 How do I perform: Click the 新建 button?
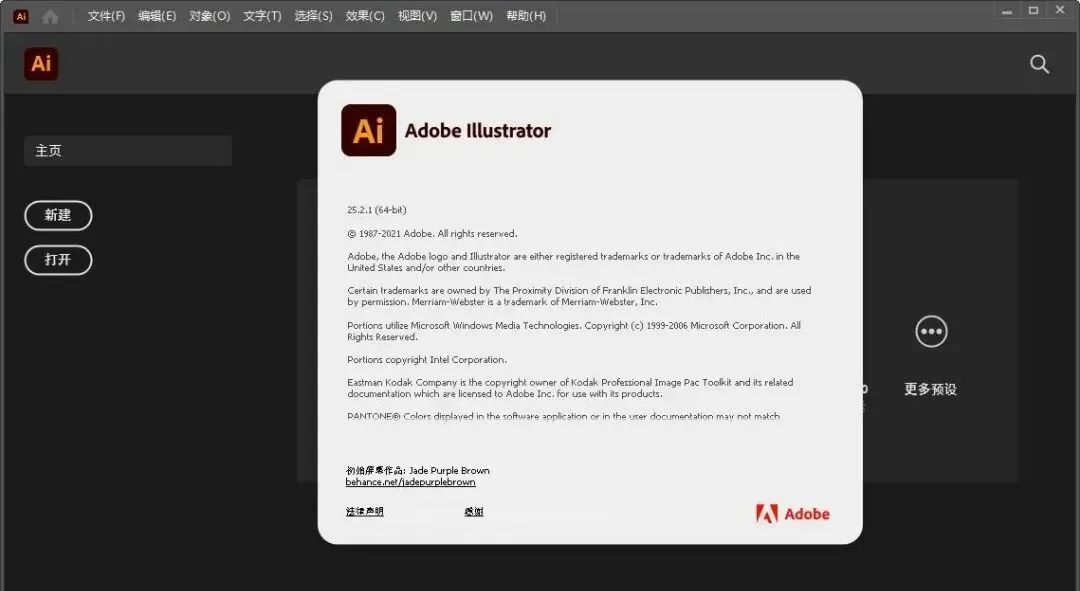[58, 216]
